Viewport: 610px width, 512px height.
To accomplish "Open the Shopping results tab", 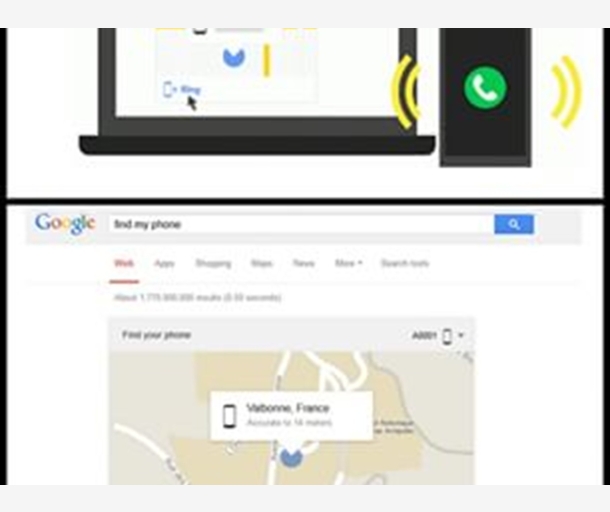I will 213,263.
